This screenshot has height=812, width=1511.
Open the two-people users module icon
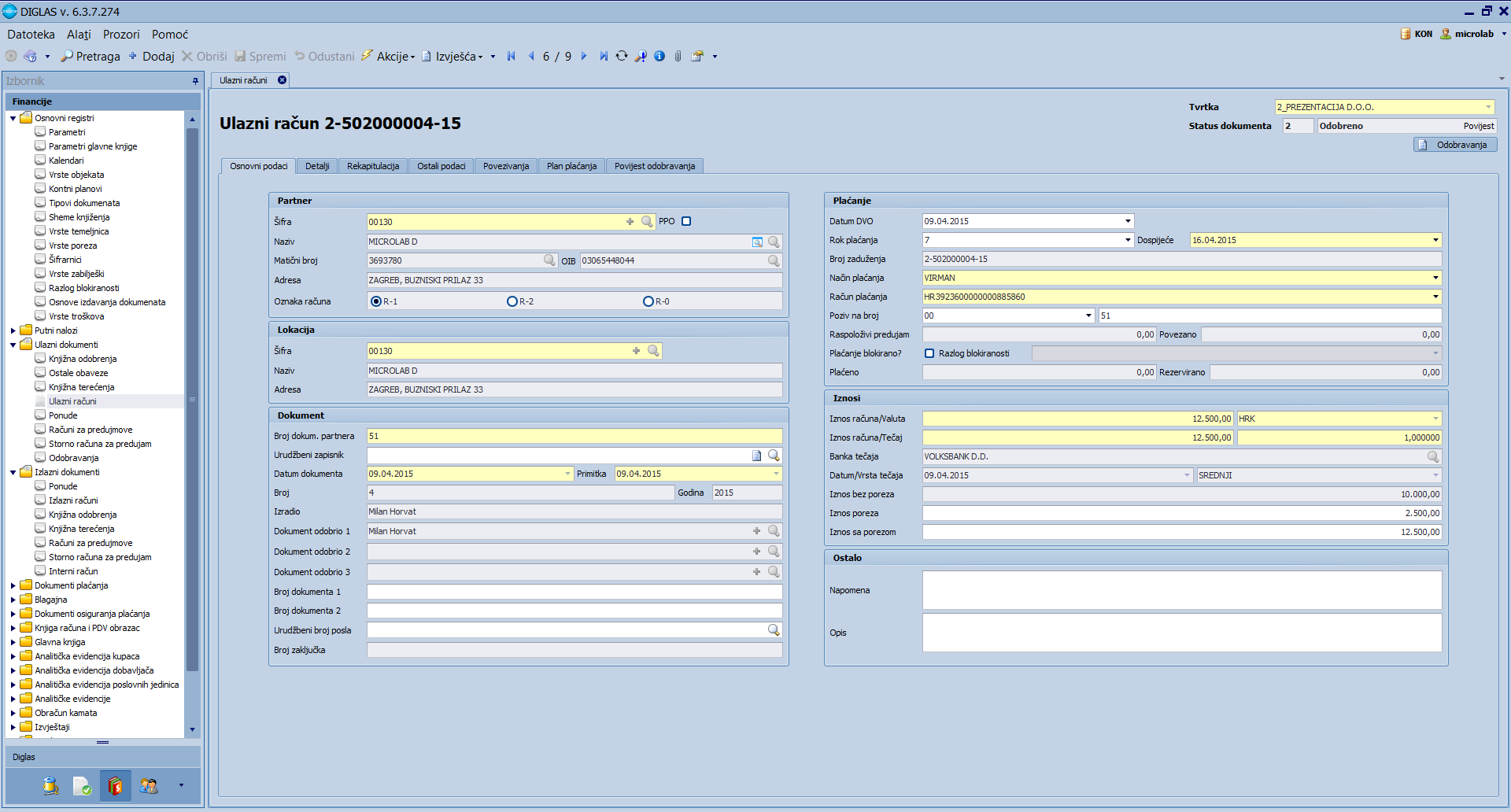pyautogui.click(x=148, y=785)
